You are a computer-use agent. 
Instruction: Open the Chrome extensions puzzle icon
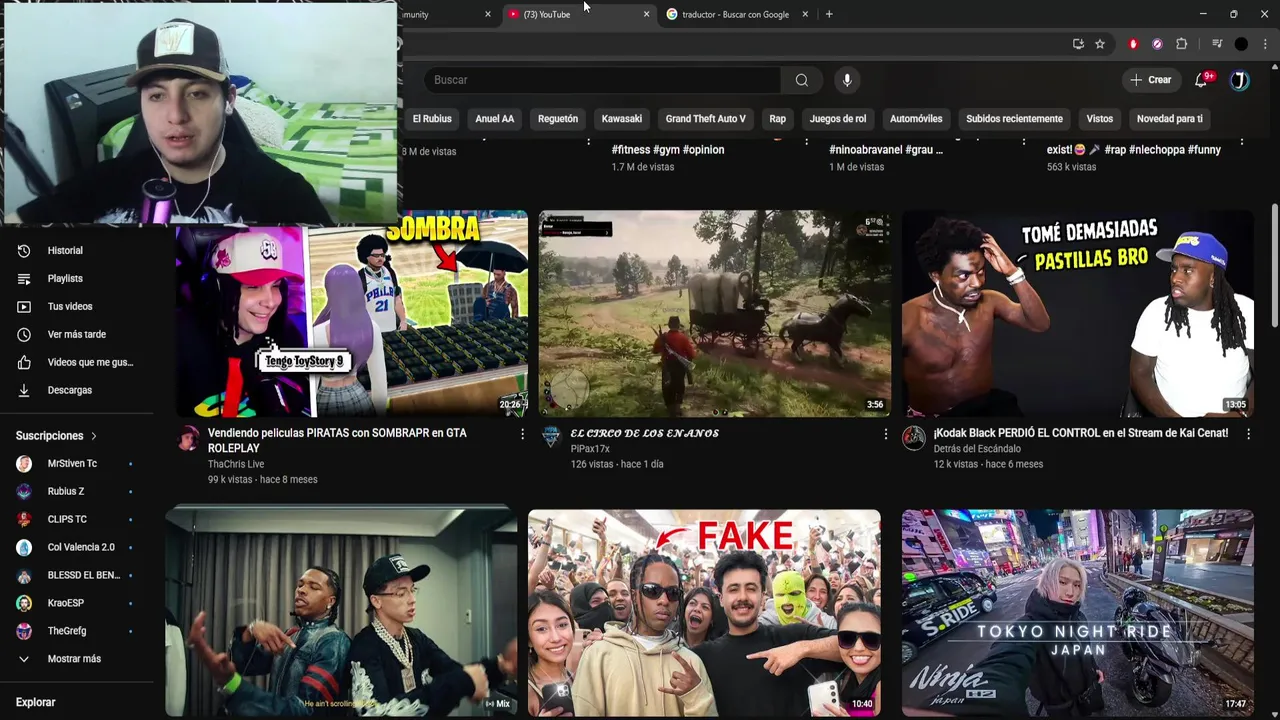click(1181, 44)
